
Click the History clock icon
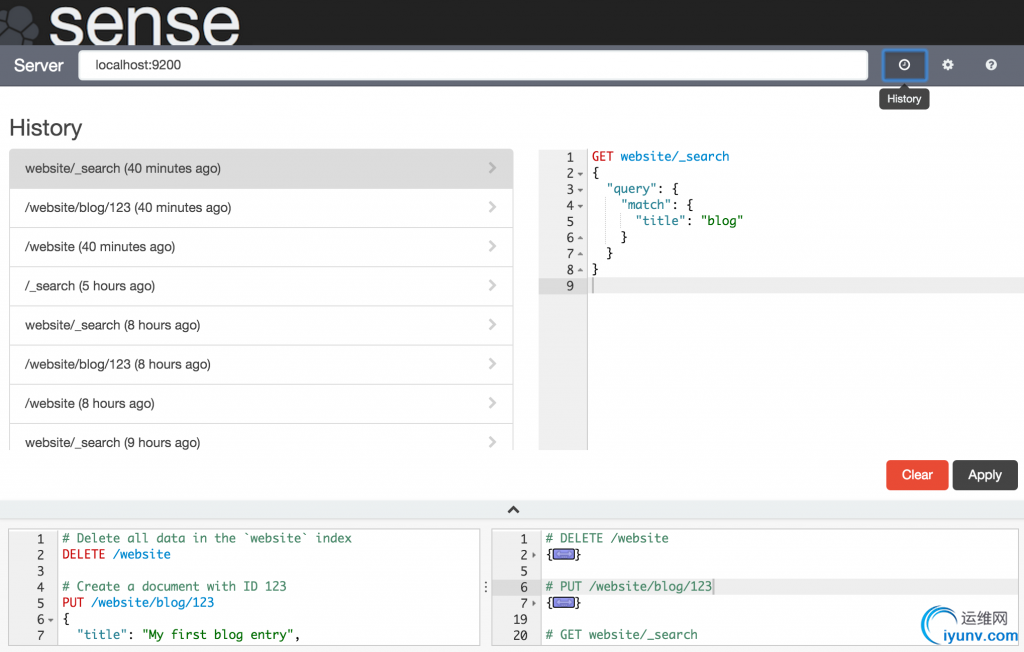coord(904,65)
